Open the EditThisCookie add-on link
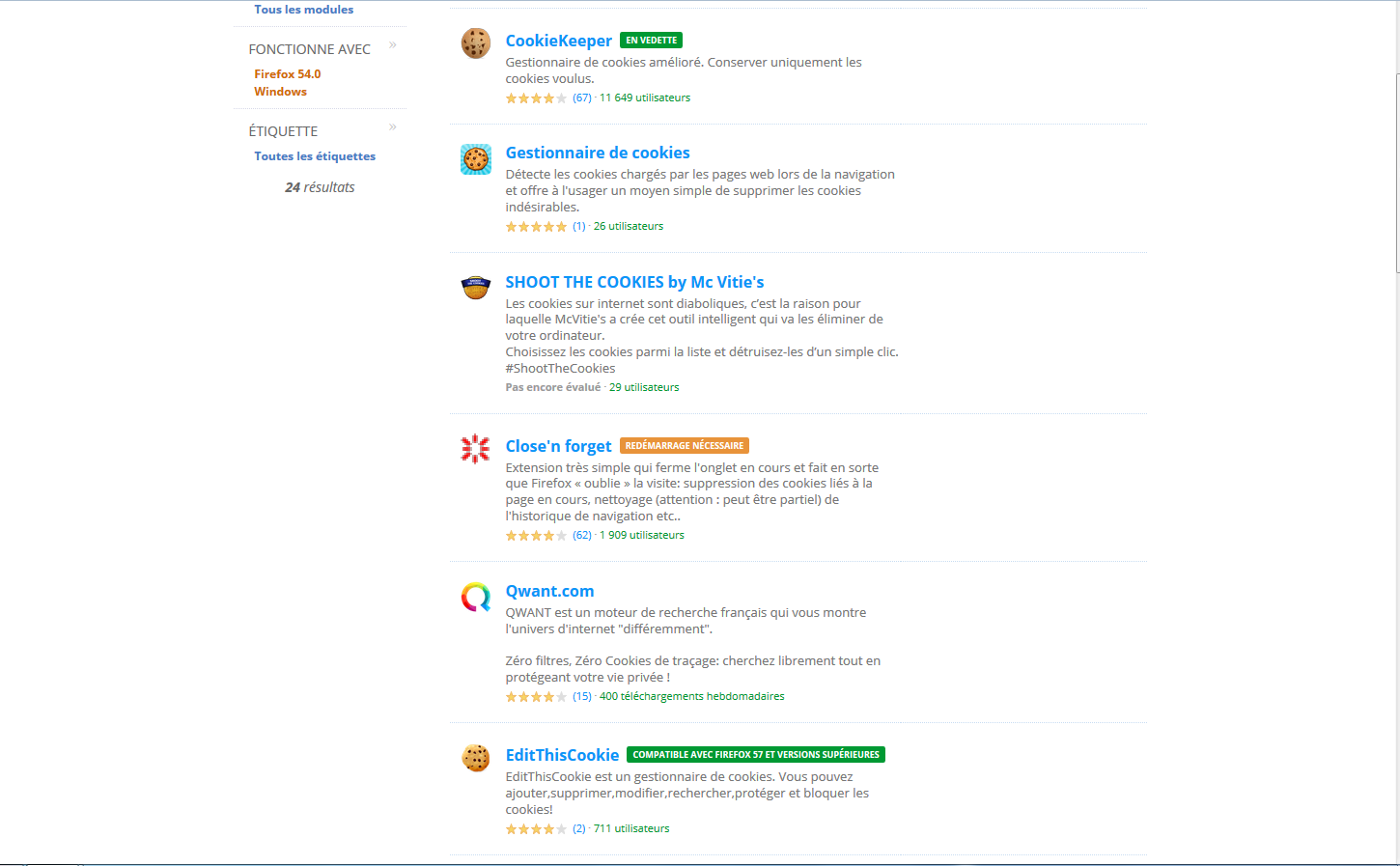The height and width of the screenshot is (866, 1400). (562, 755)
